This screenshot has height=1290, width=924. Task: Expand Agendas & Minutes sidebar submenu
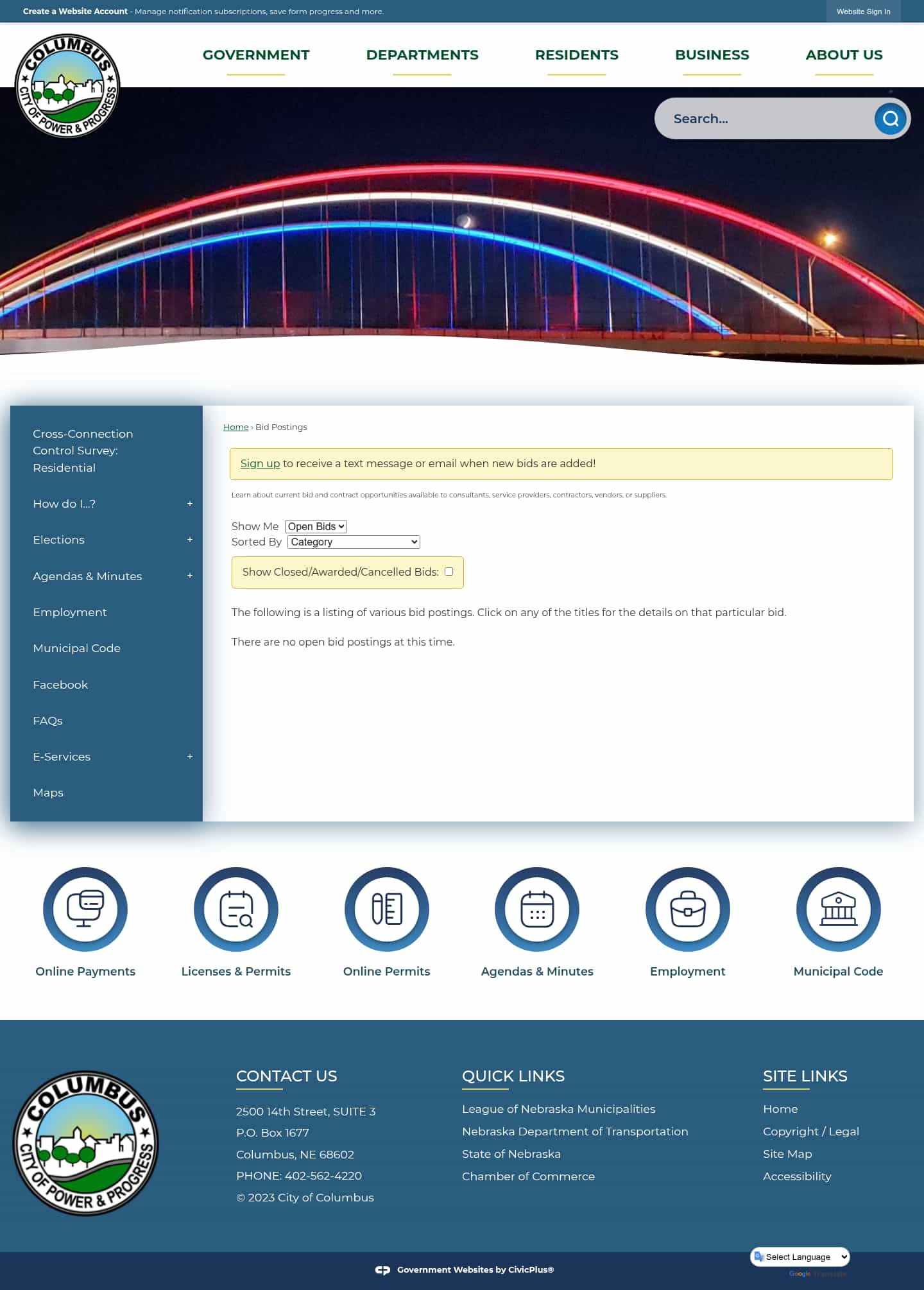coord(190,576)
